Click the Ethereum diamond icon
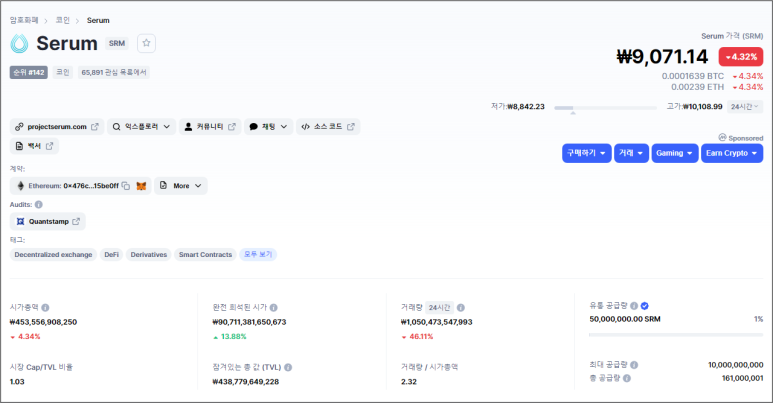Viewport: 773px width, 403px height. coord(21,186)
